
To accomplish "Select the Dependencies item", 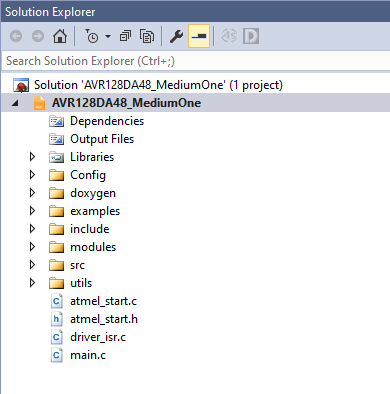I will [x=107, y=121].
